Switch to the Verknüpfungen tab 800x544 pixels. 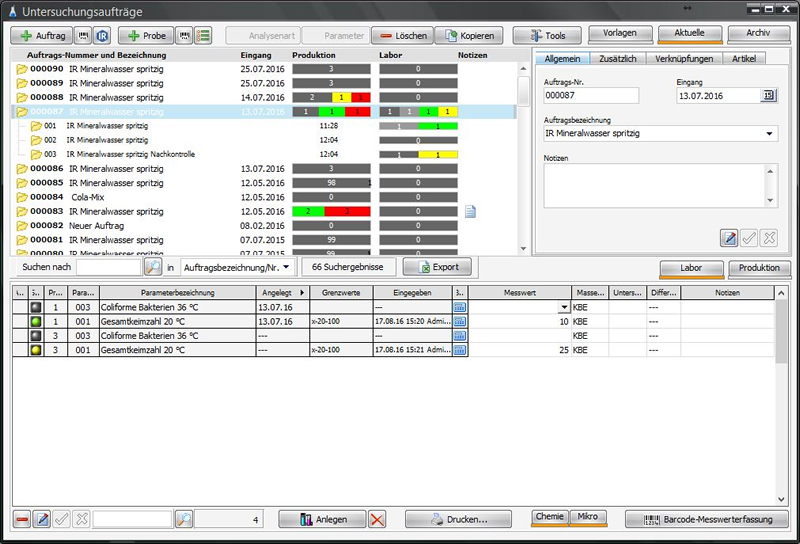coord(685,59)
